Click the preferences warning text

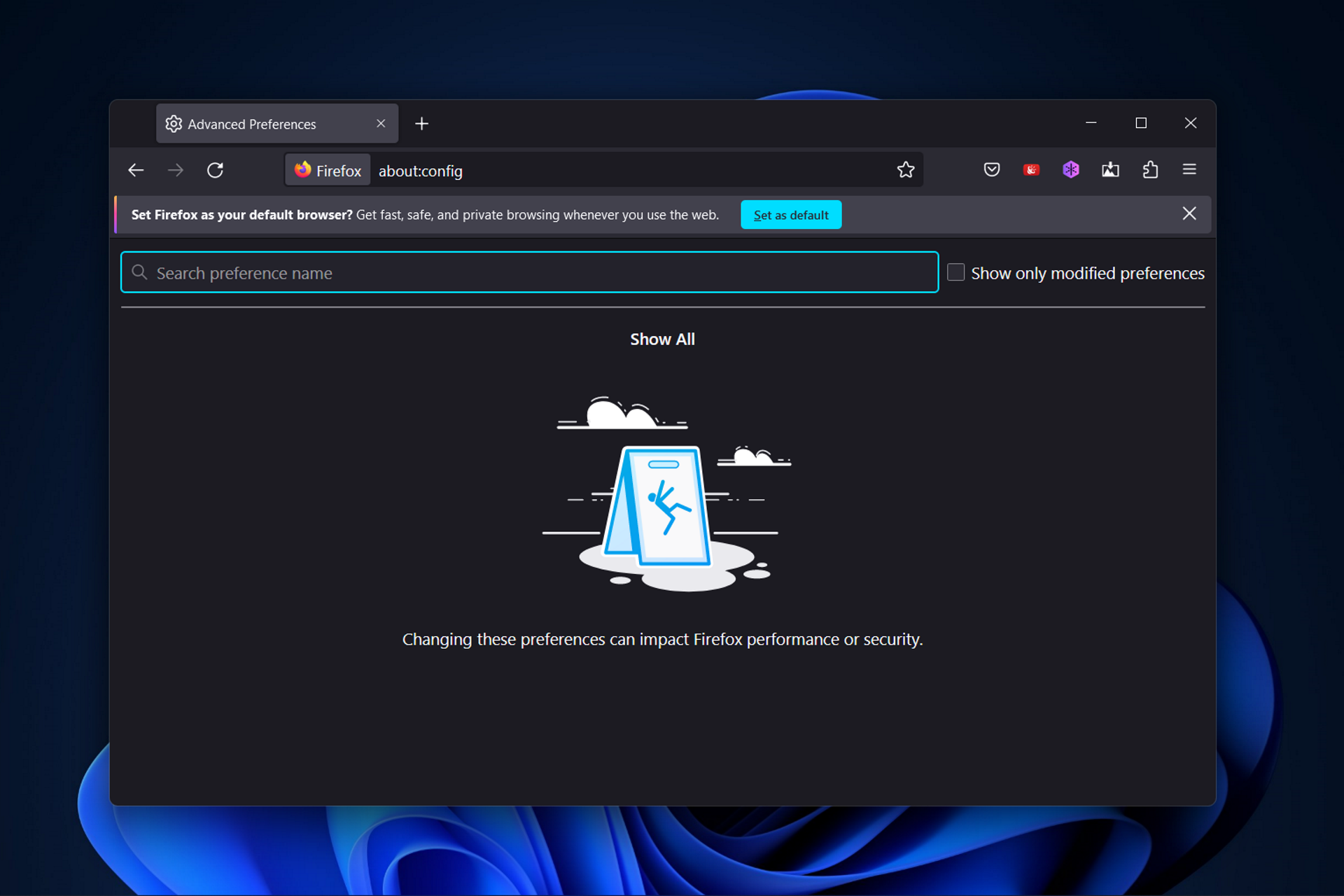coord(662,639)
